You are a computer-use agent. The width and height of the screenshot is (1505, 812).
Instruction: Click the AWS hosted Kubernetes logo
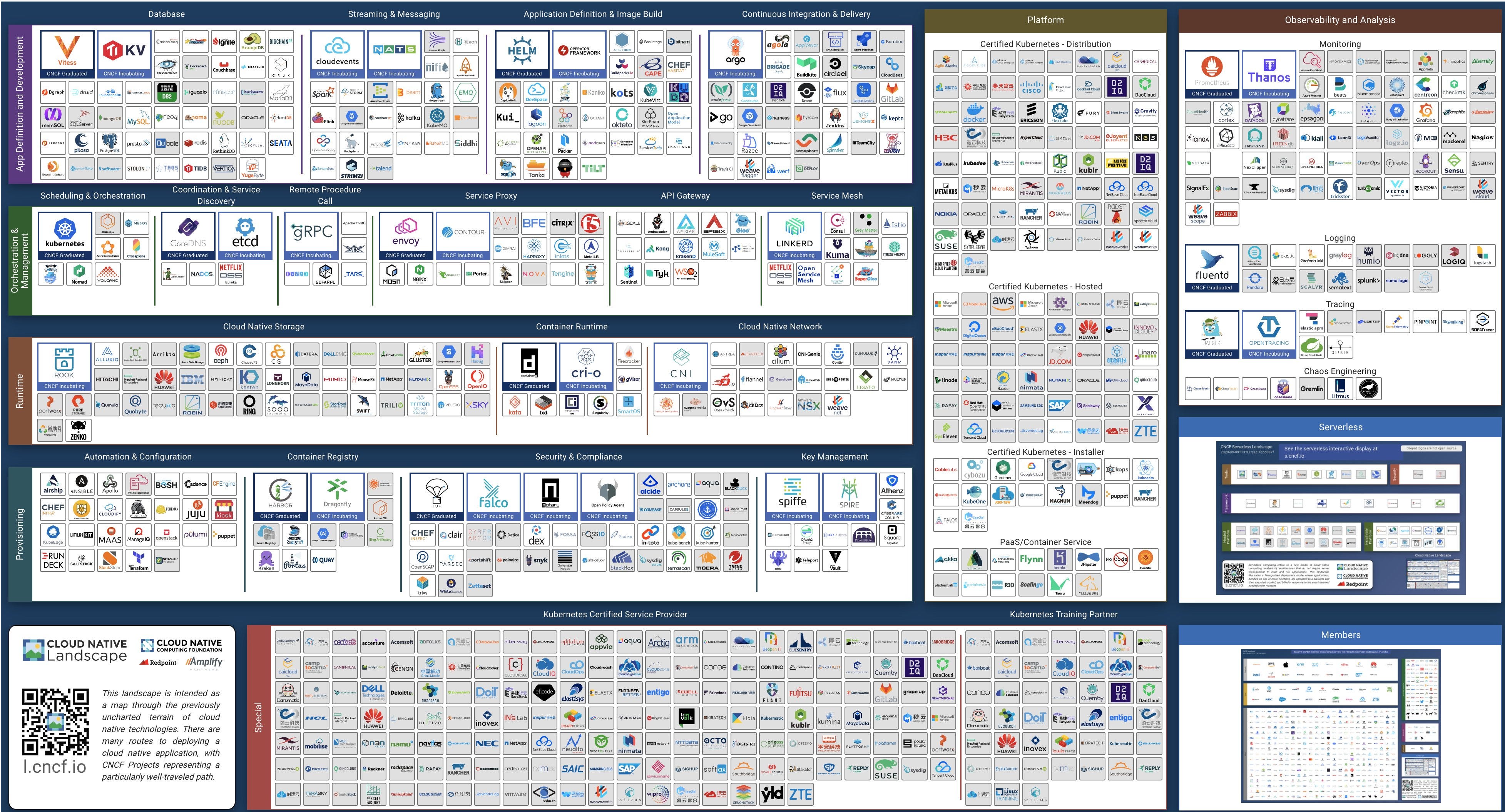click(x=1003, y=303)
